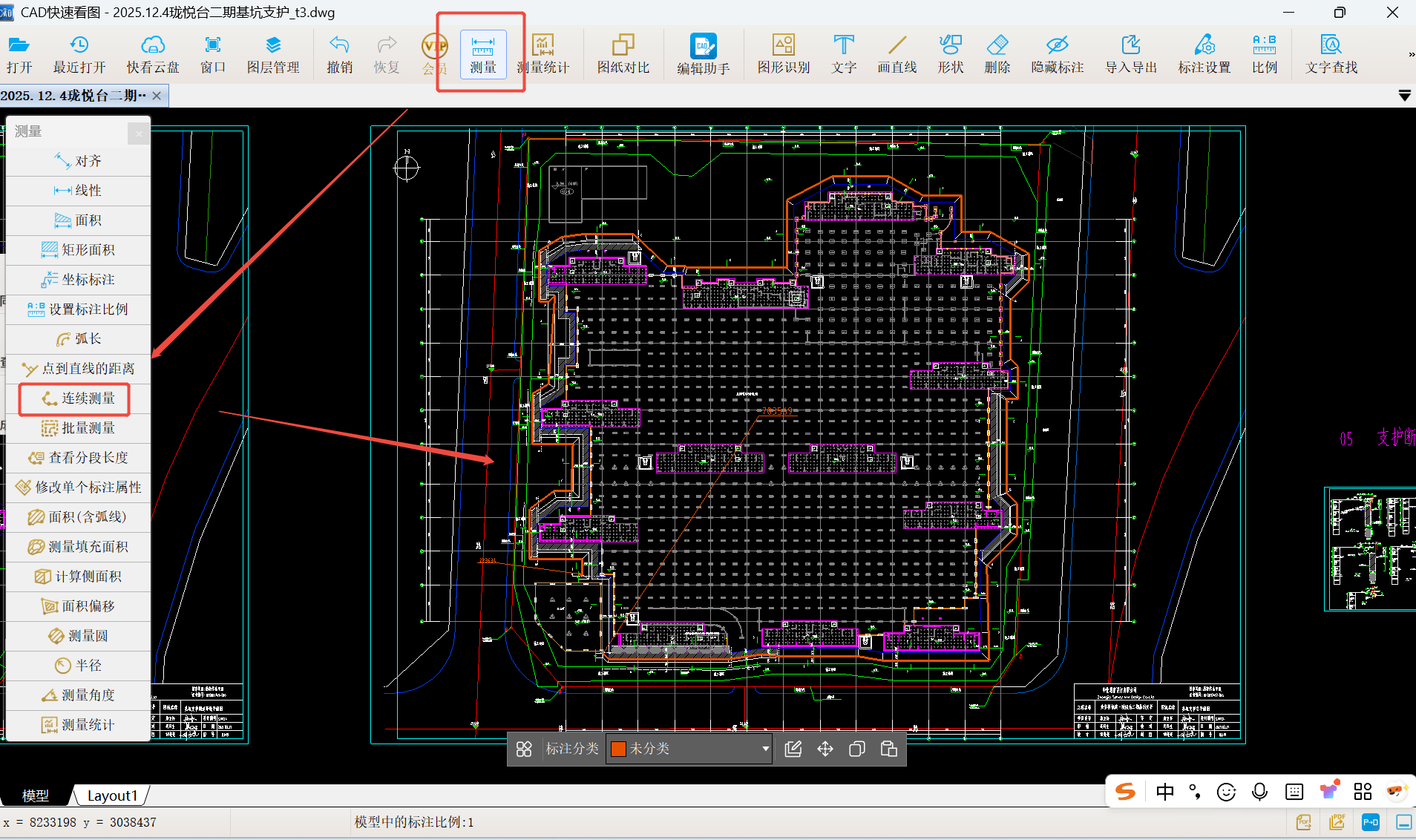Close the measurement panel
The width and height of the screenshot is (1416, 840).
click(139, 133)
